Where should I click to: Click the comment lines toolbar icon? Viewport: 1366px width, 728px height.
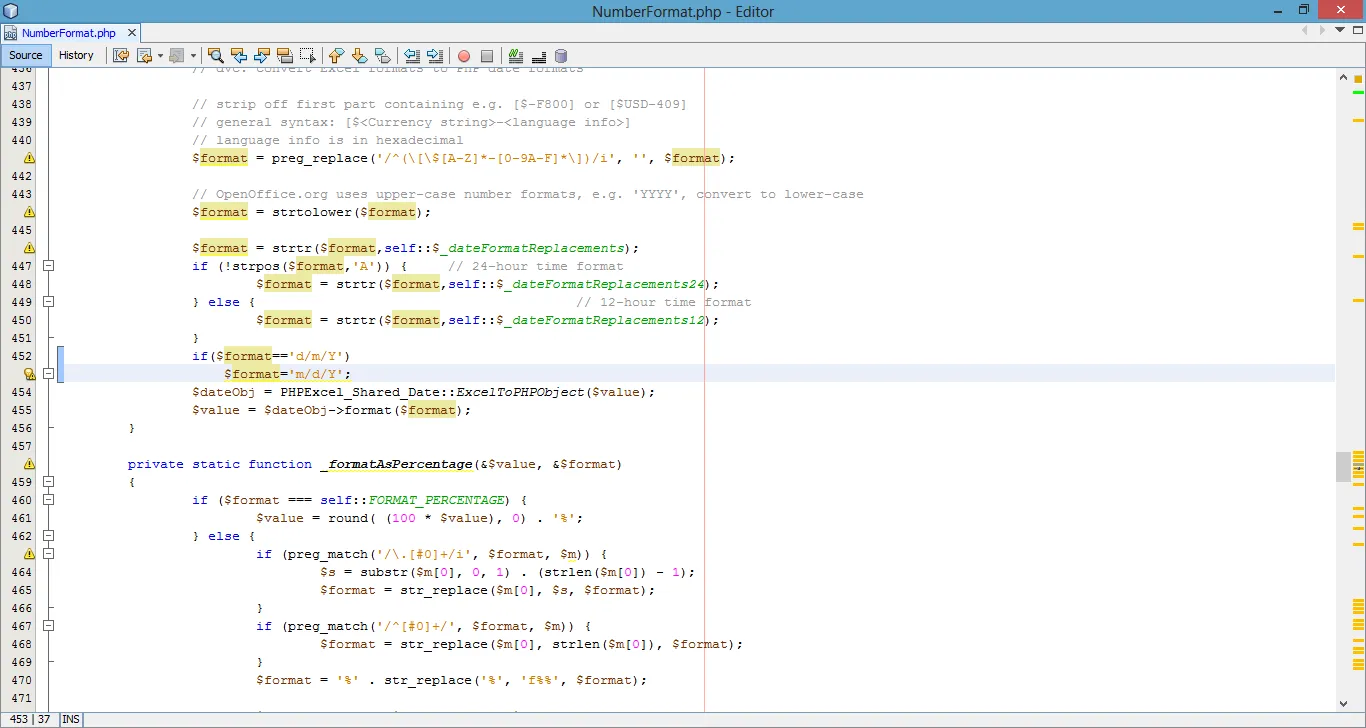click(538, 56)
